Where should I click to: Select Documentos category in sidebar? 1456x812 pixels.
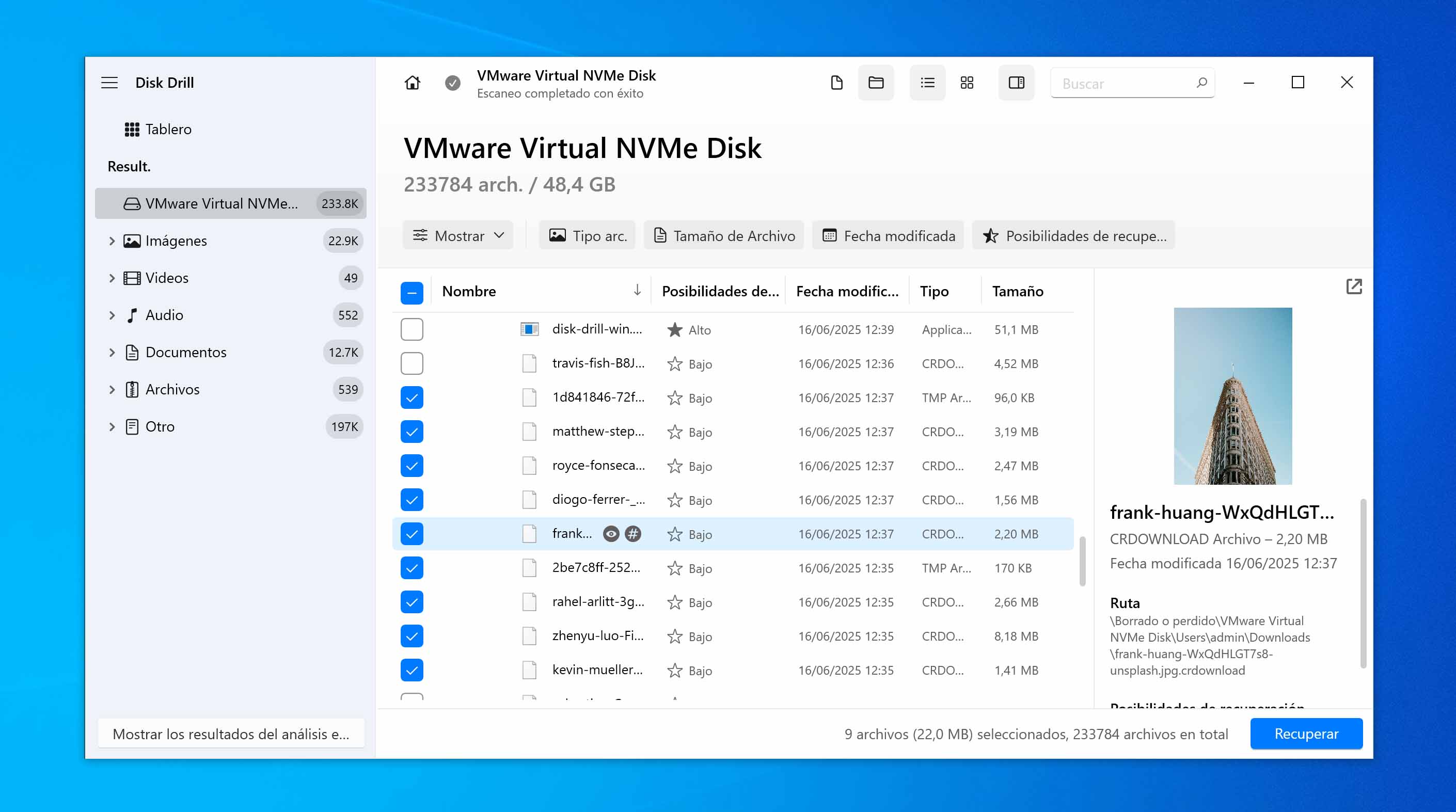pyautogui.click(x=231, y=352)
